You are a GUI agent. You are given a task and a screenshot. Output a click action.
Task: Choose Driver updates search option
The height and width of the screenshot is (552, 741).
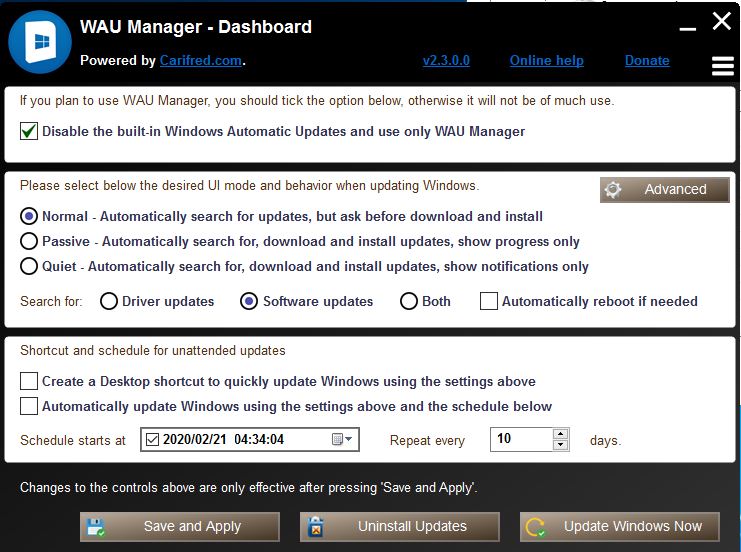[x=109, y=301]
